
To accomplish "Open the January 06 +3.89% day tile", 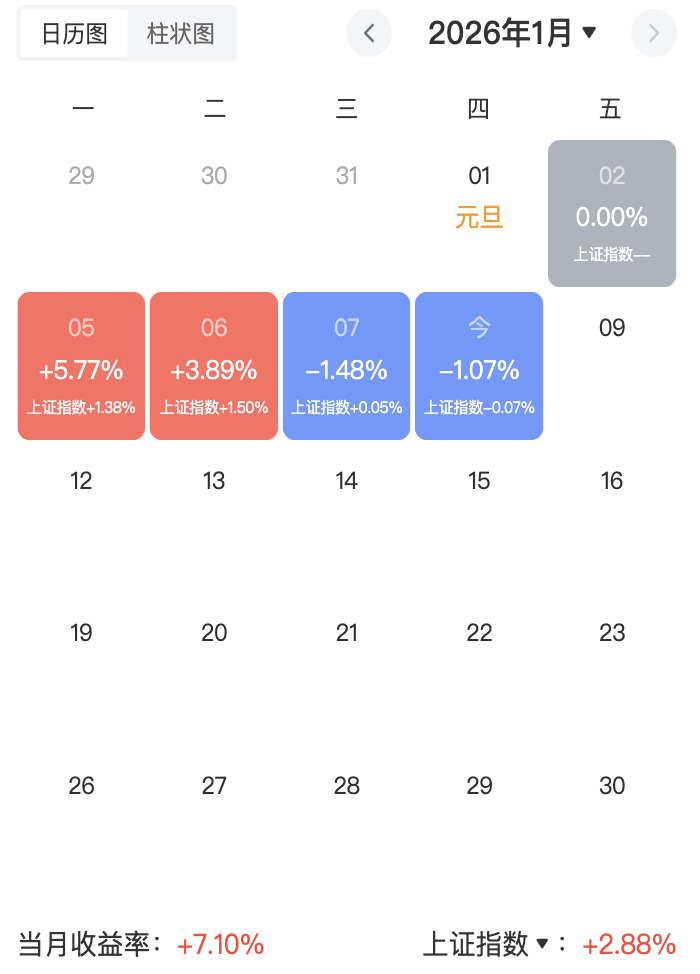I will pyautogui.click(x=214, y=366).
